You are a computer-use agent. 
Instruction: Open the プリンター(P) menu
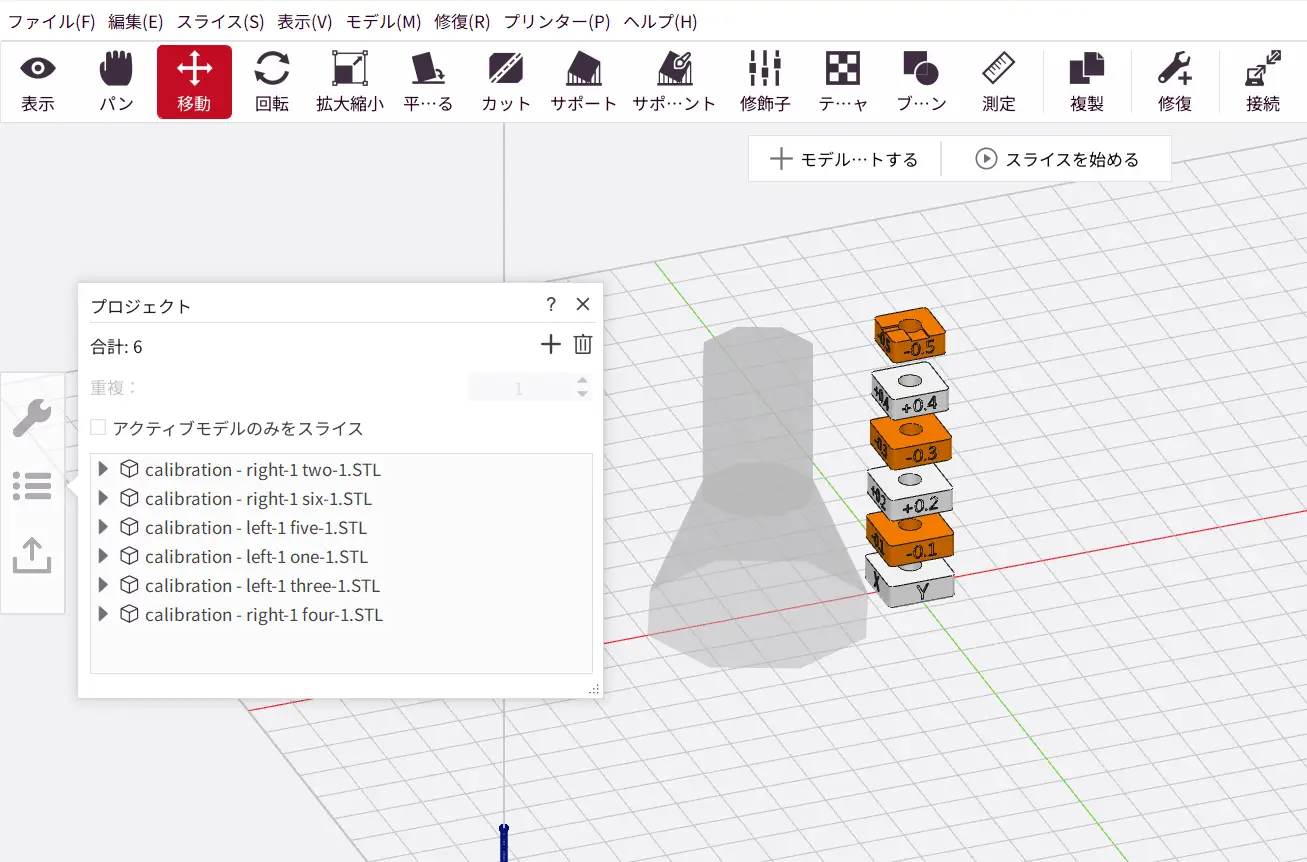coord(557,21)
